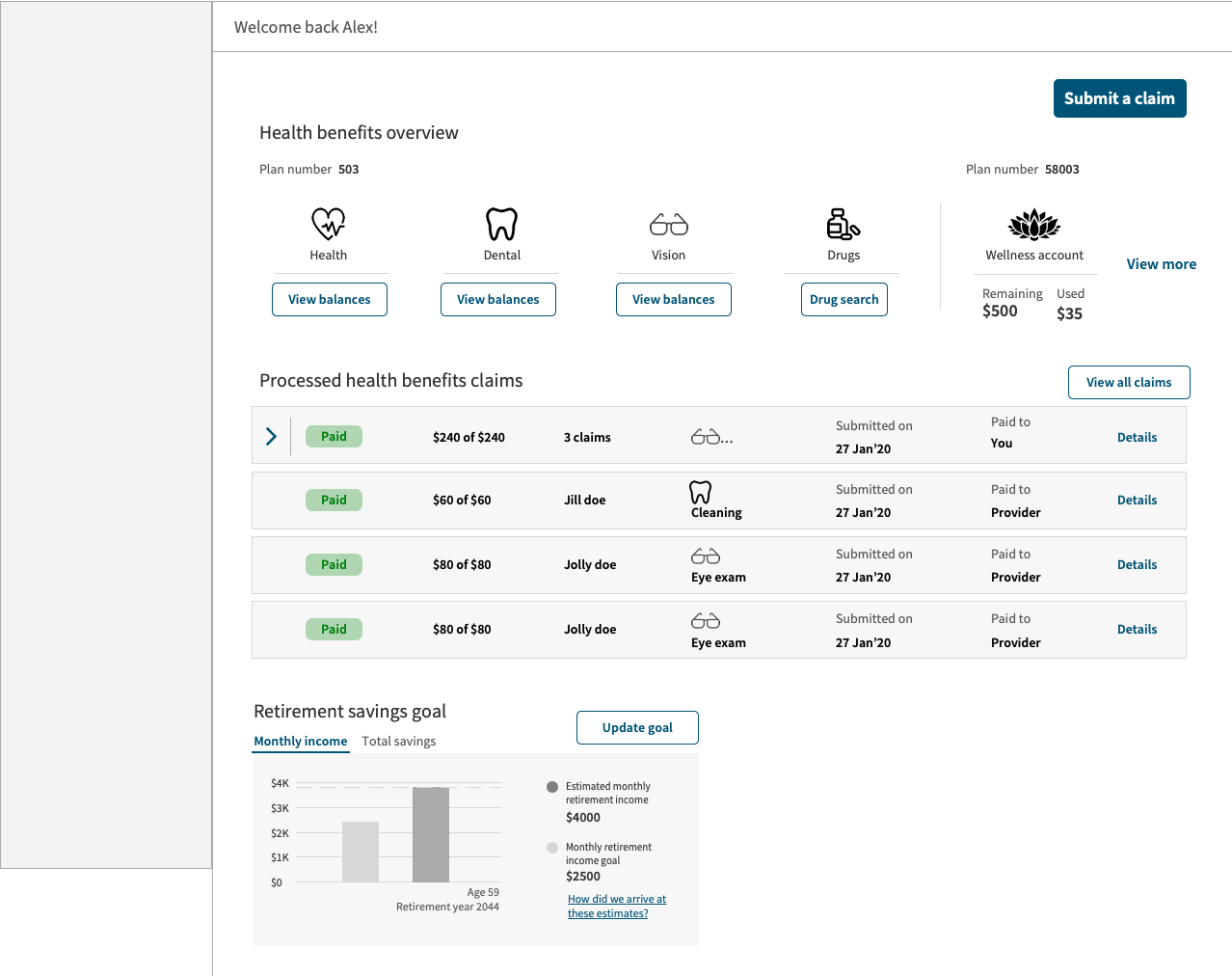Switch to the Total savings tab
1232x976 pixels.
(399, 742)
